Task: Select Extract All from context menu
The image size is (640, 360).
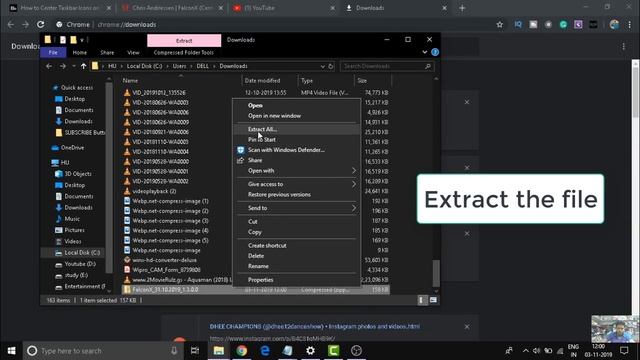Action: [x=262, y=129]
